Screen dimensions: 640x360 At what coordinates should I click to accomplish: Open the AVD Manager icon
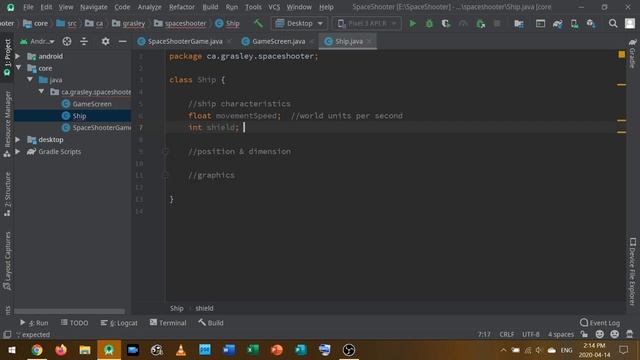(x=574, y=24)
